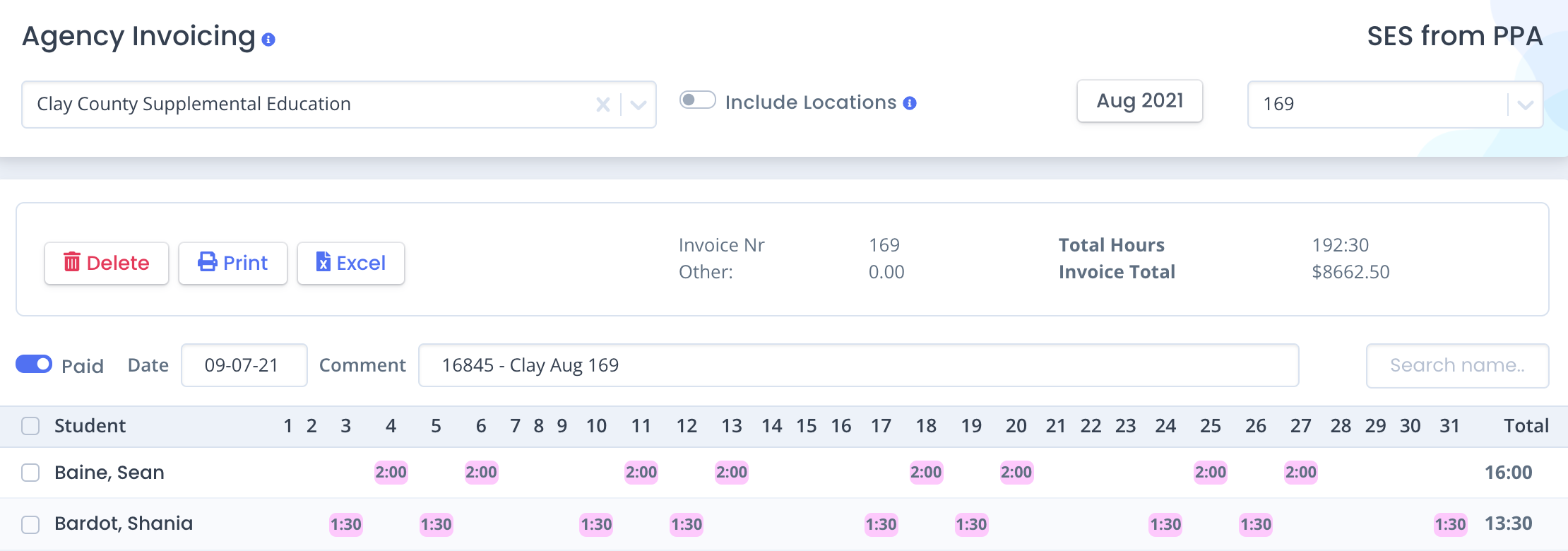Click Baine, Sean's 16:00 total

(x=1509, y=473)
